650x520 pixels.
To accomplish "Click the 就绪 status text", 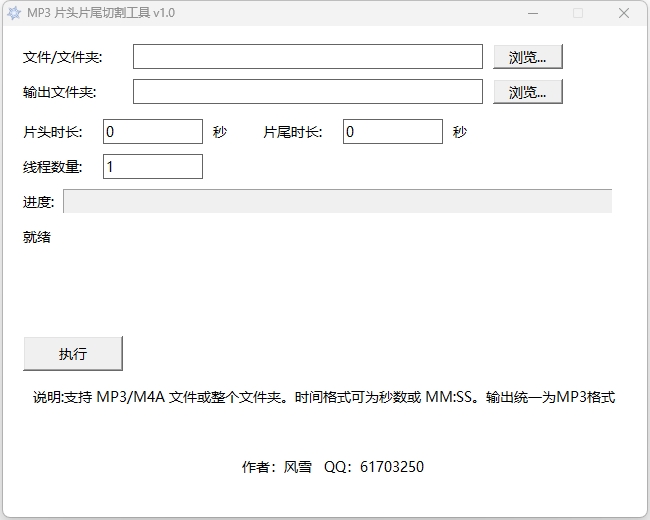I will click(37, 237).
